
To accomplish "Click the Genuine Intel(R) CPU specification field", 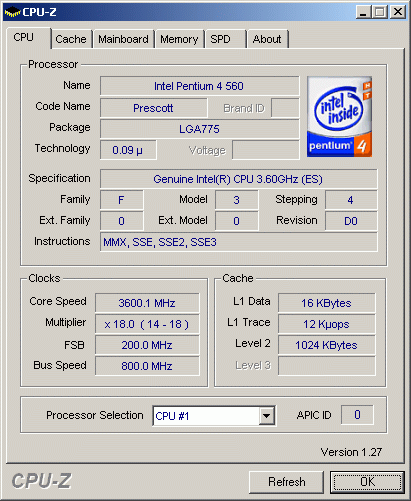I will click(239, 179).
